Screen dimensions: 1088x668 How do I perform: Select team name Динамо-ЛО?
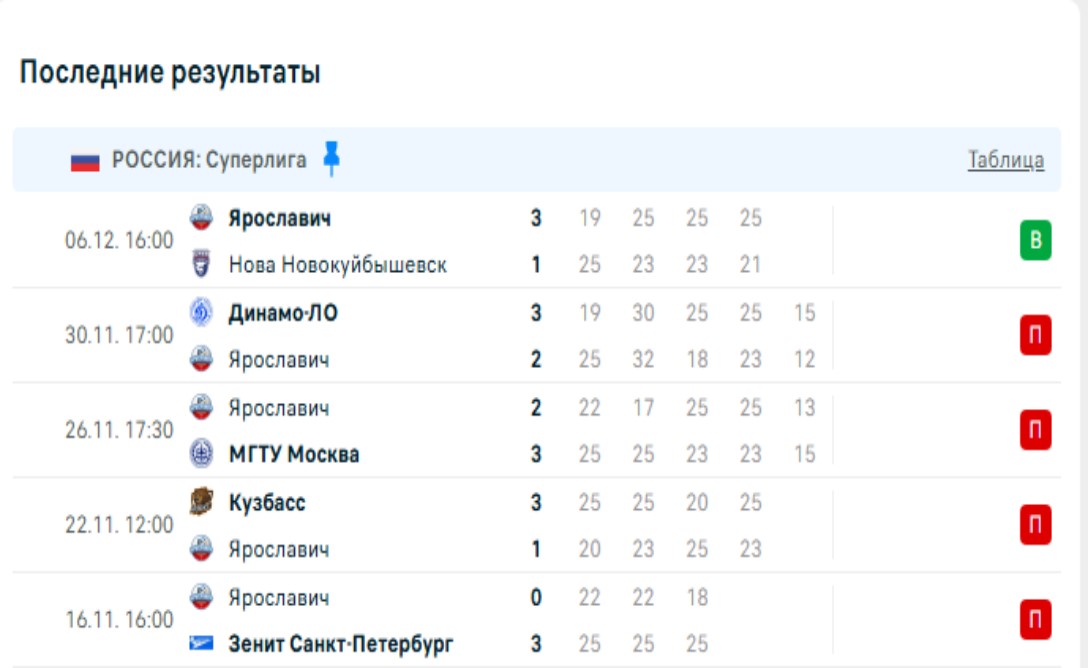(x=283, y=313)
